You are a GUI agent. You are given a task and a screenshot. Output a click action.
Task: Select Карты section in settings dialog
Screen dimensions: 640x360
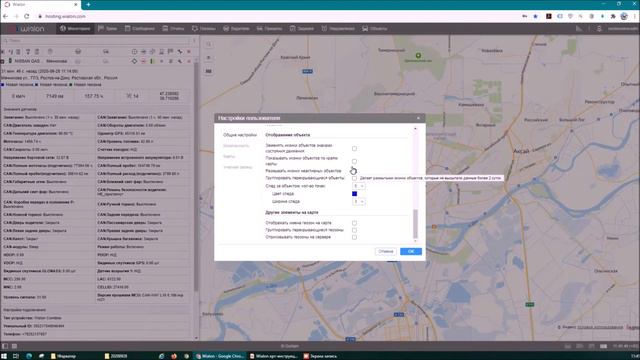229,156
